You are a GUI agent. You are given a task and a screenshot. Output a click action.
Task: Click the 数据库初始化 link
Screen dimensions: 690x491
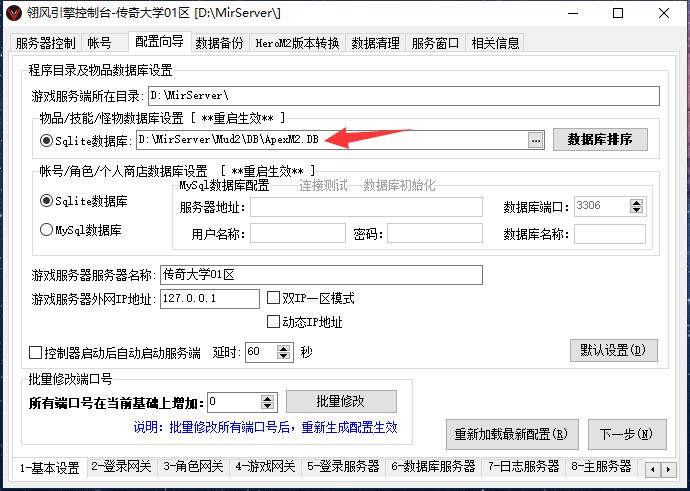pos(399,186)
